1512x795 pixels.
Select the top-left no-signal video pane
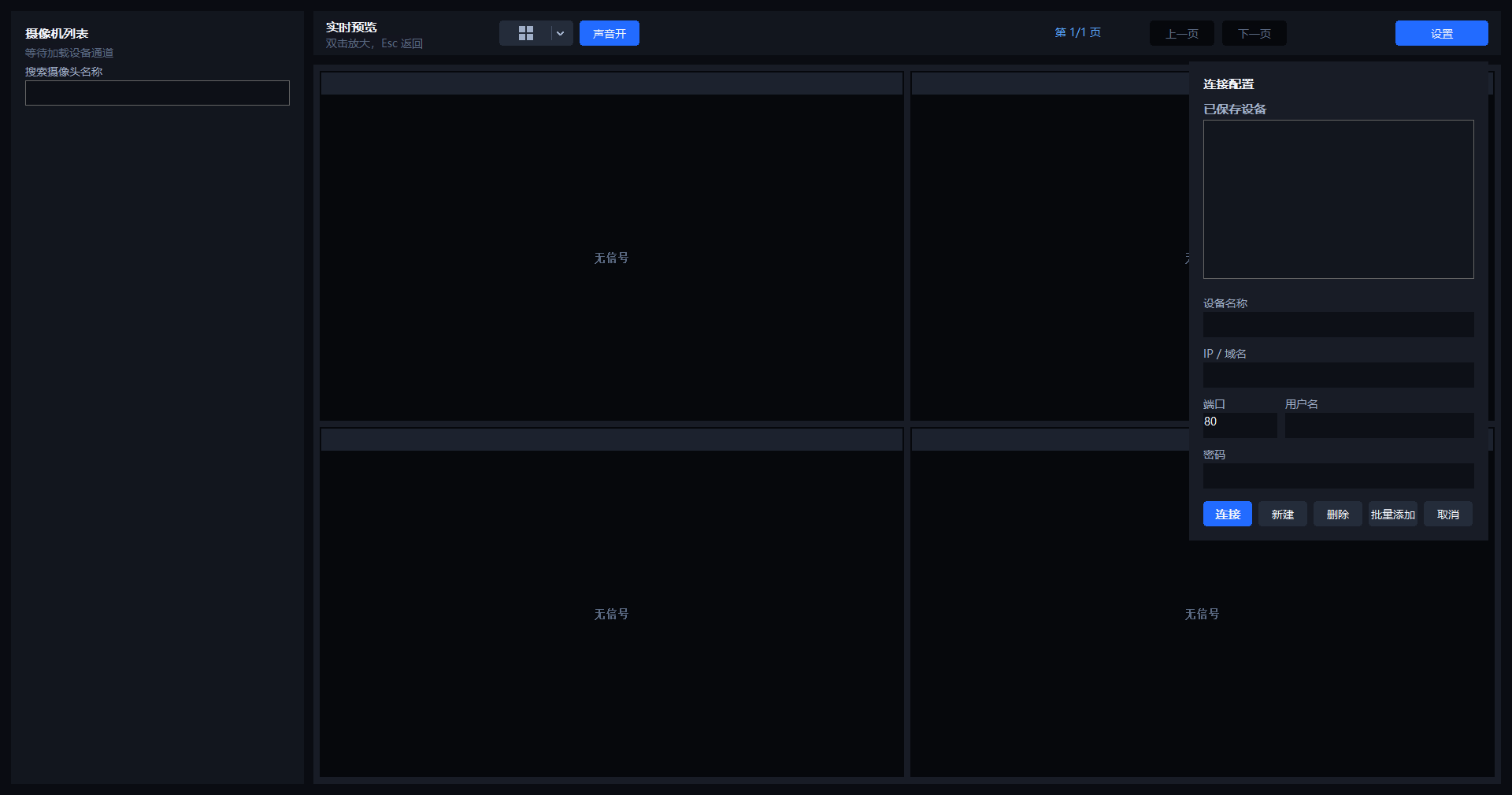(612, 246)
